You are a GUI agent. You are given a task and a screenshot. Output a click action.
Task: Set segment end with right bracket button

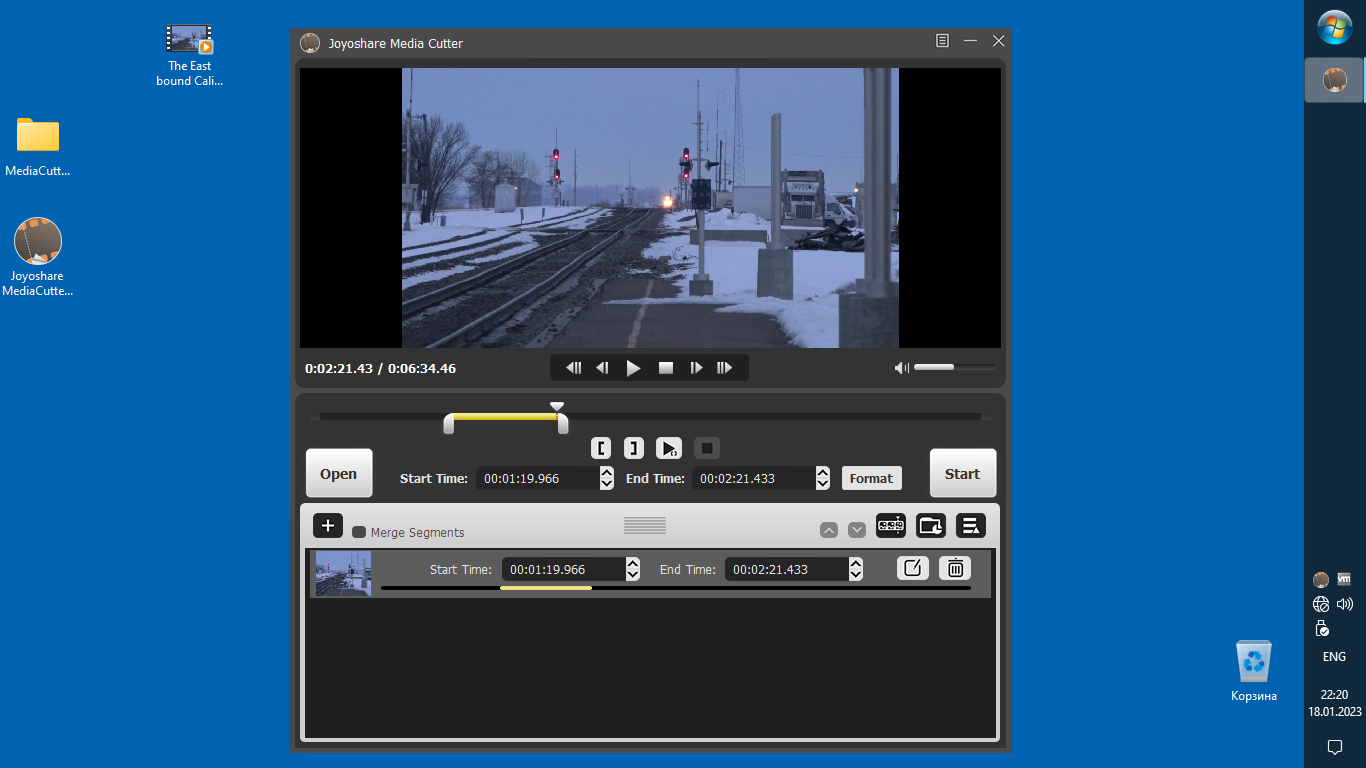(x=634, y=448)
